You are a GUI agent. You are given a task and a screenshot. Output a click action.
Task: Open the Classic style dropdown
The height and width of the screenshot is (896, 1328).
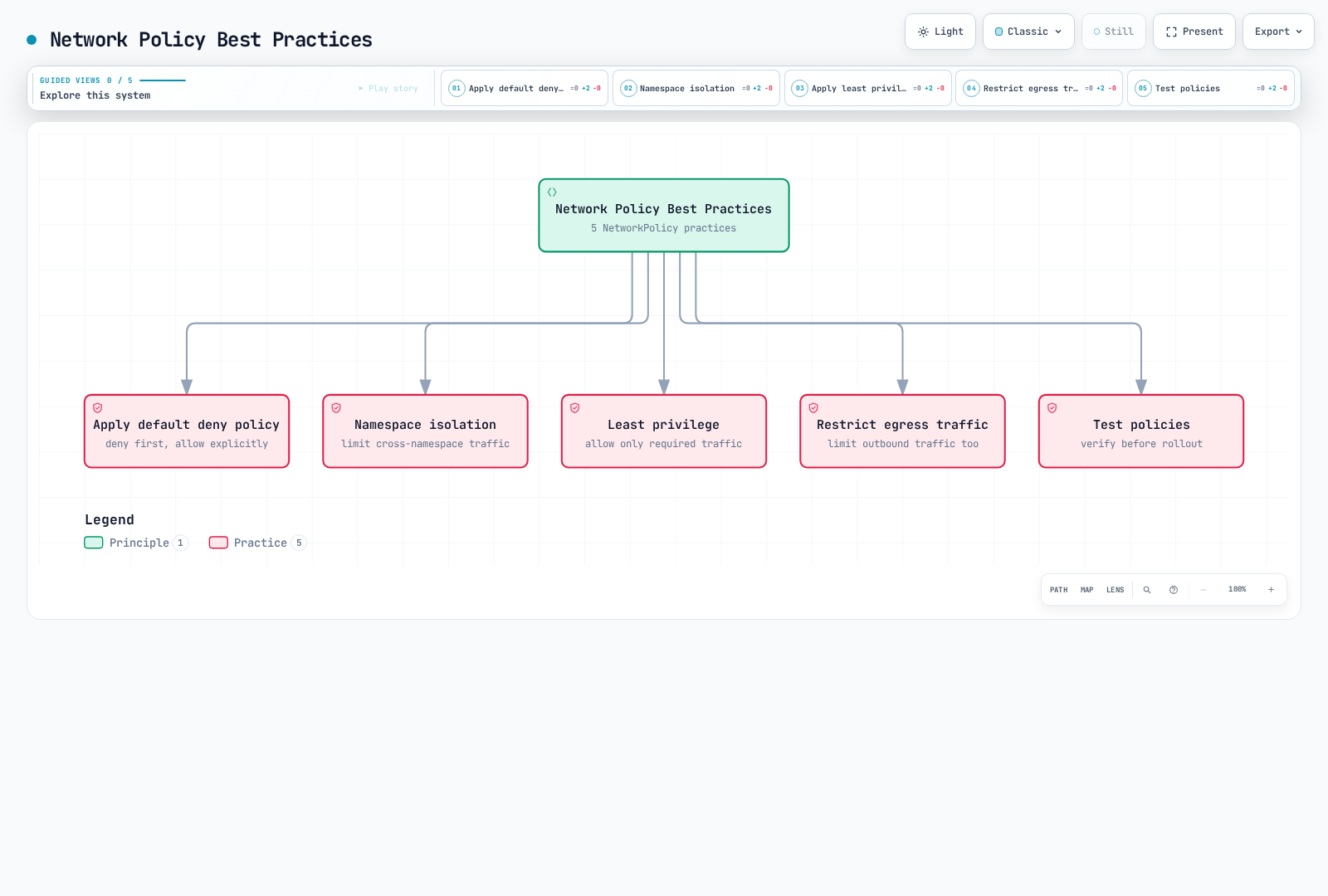[x=1028, y=32]
